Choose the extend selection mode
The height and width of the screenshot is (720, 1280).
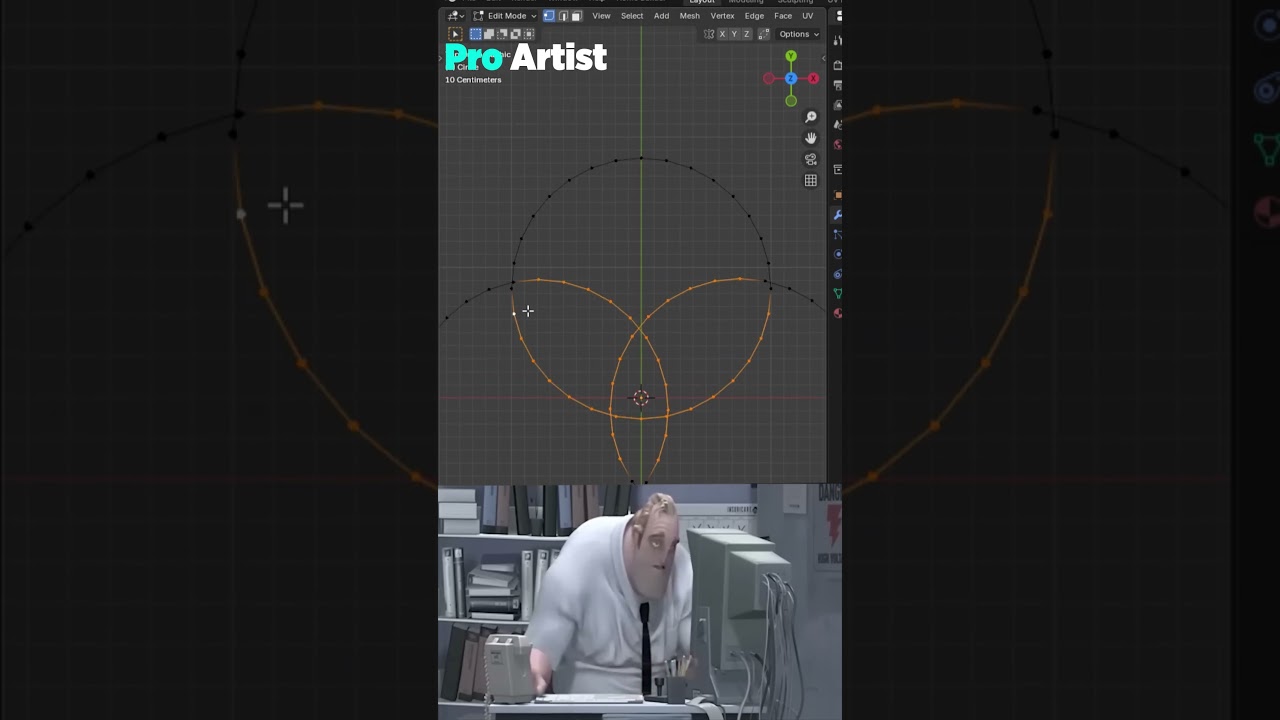(x=489, y=34)
